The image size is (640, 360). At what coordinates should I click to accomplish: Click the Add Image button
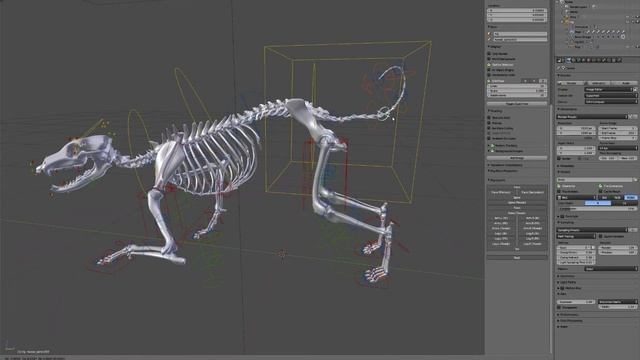(x=517, y=158)
